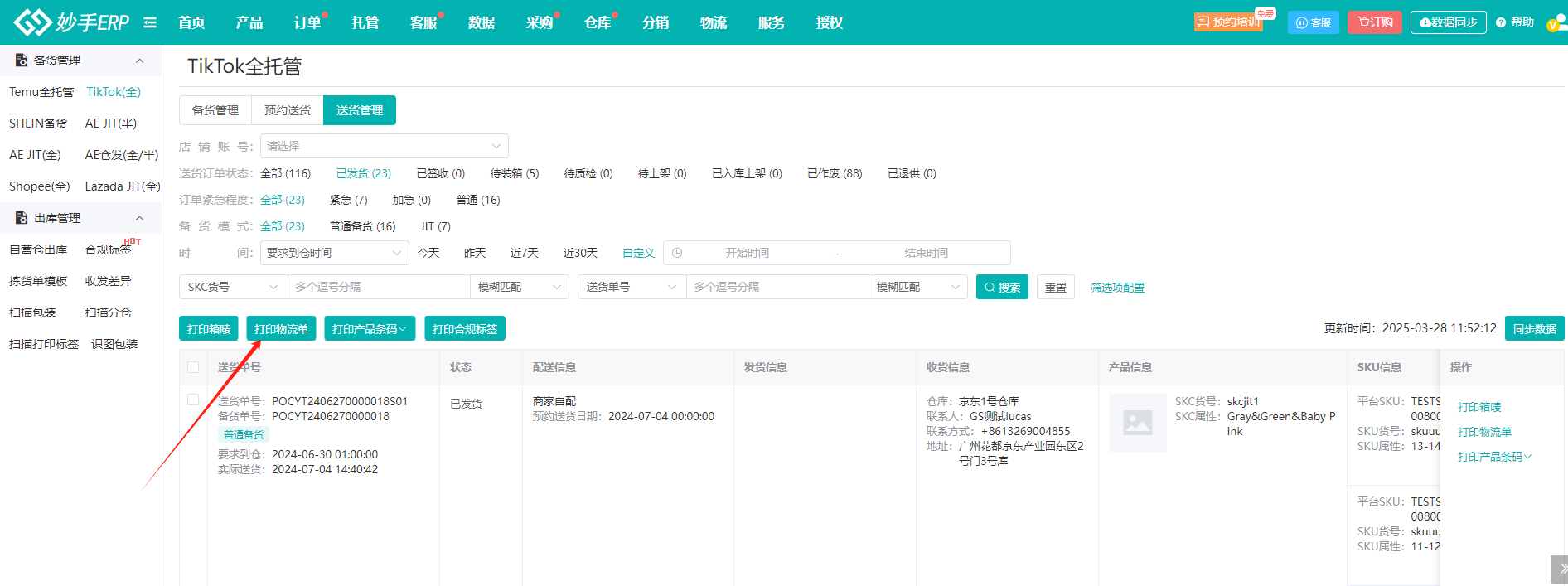Screen dimensions: 1568x586
Task: Click 打印物流单 in the row's 操作 column
Action: pyautogui.click(x=1484, y=432)
